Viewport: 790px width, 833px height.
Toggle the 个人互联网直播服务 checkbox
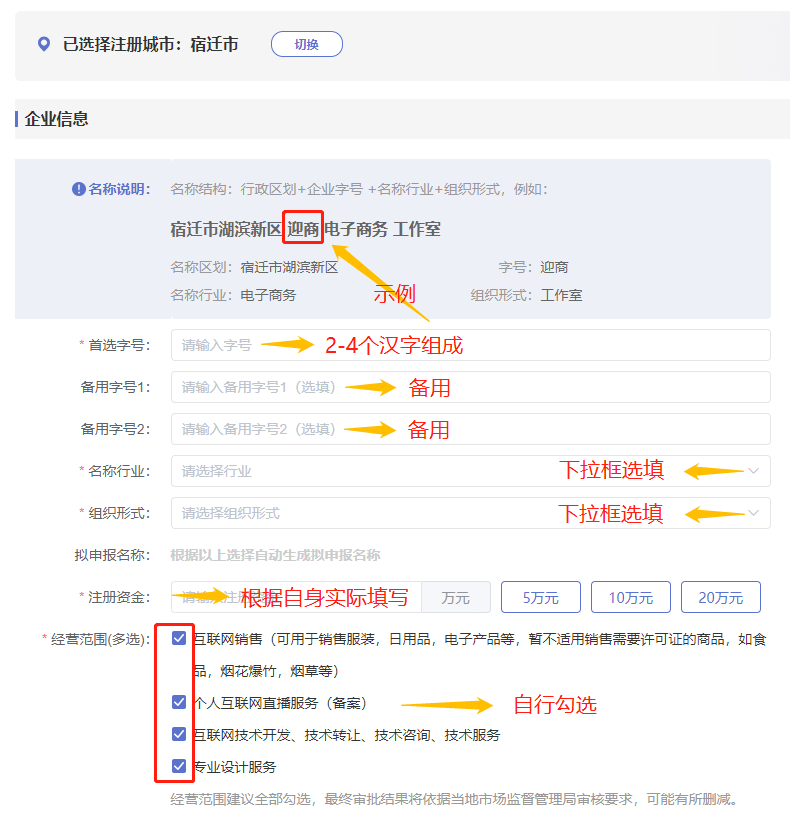179,702
